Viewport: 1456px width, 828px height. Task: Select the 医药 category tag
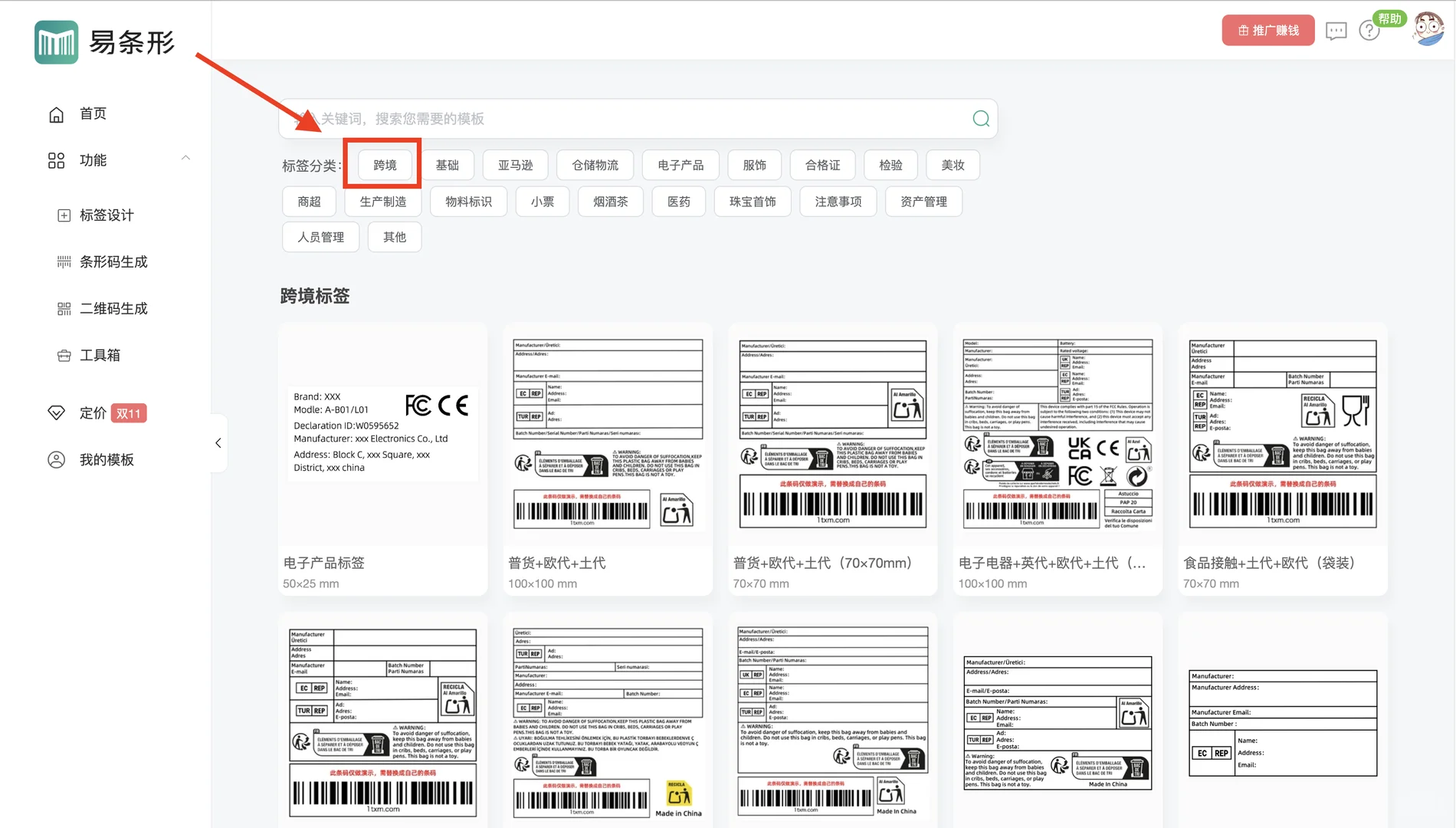click(x=678, y=201)
